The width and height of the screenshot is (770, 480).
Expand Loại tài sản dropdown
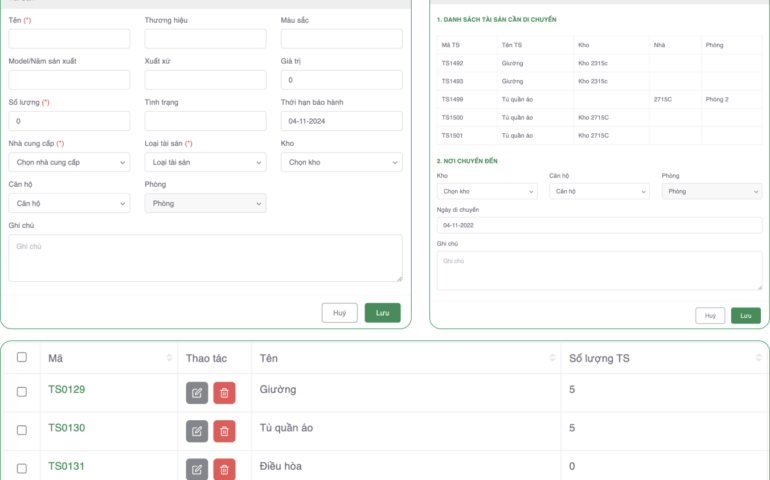point(205,162)
